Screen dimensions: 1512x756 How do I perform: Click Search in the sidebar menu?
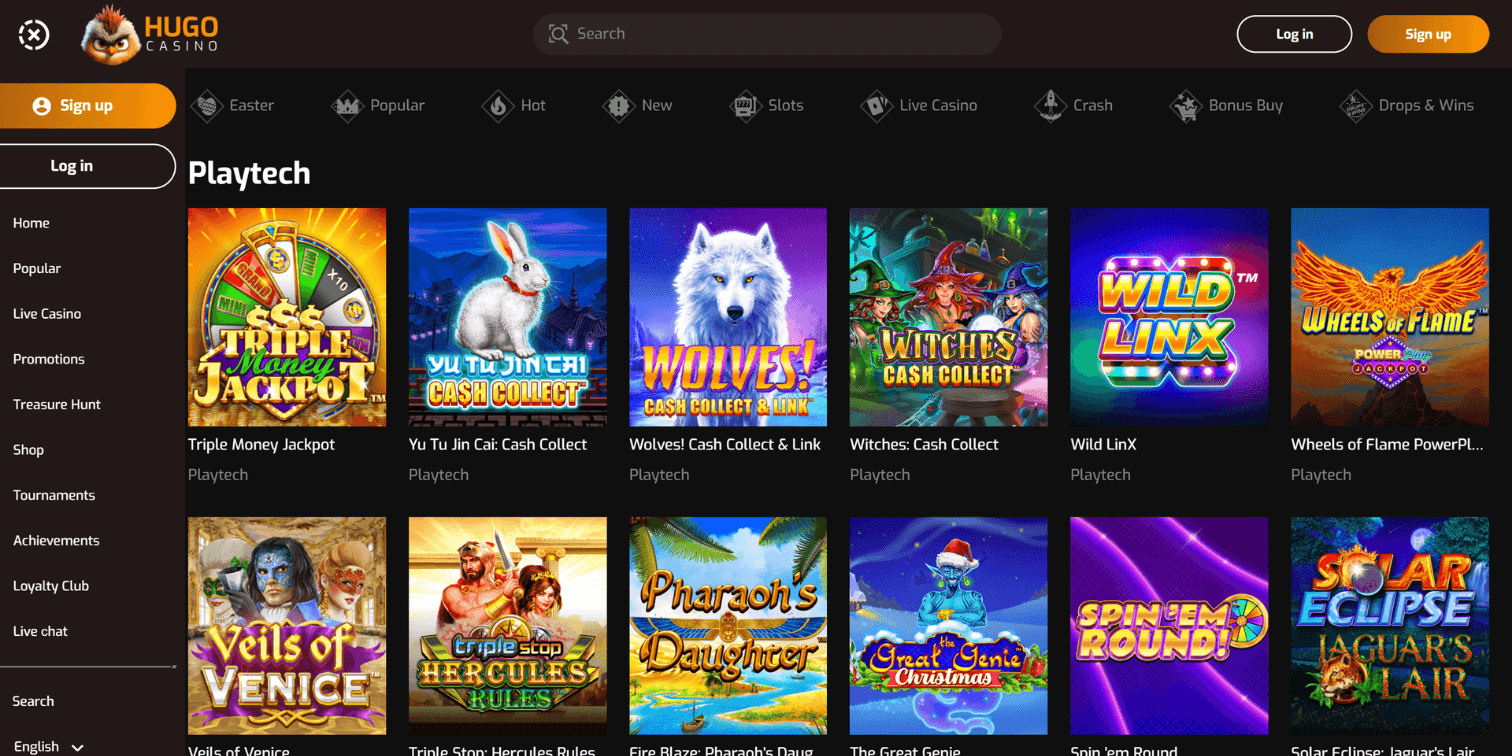click(33, 701)
